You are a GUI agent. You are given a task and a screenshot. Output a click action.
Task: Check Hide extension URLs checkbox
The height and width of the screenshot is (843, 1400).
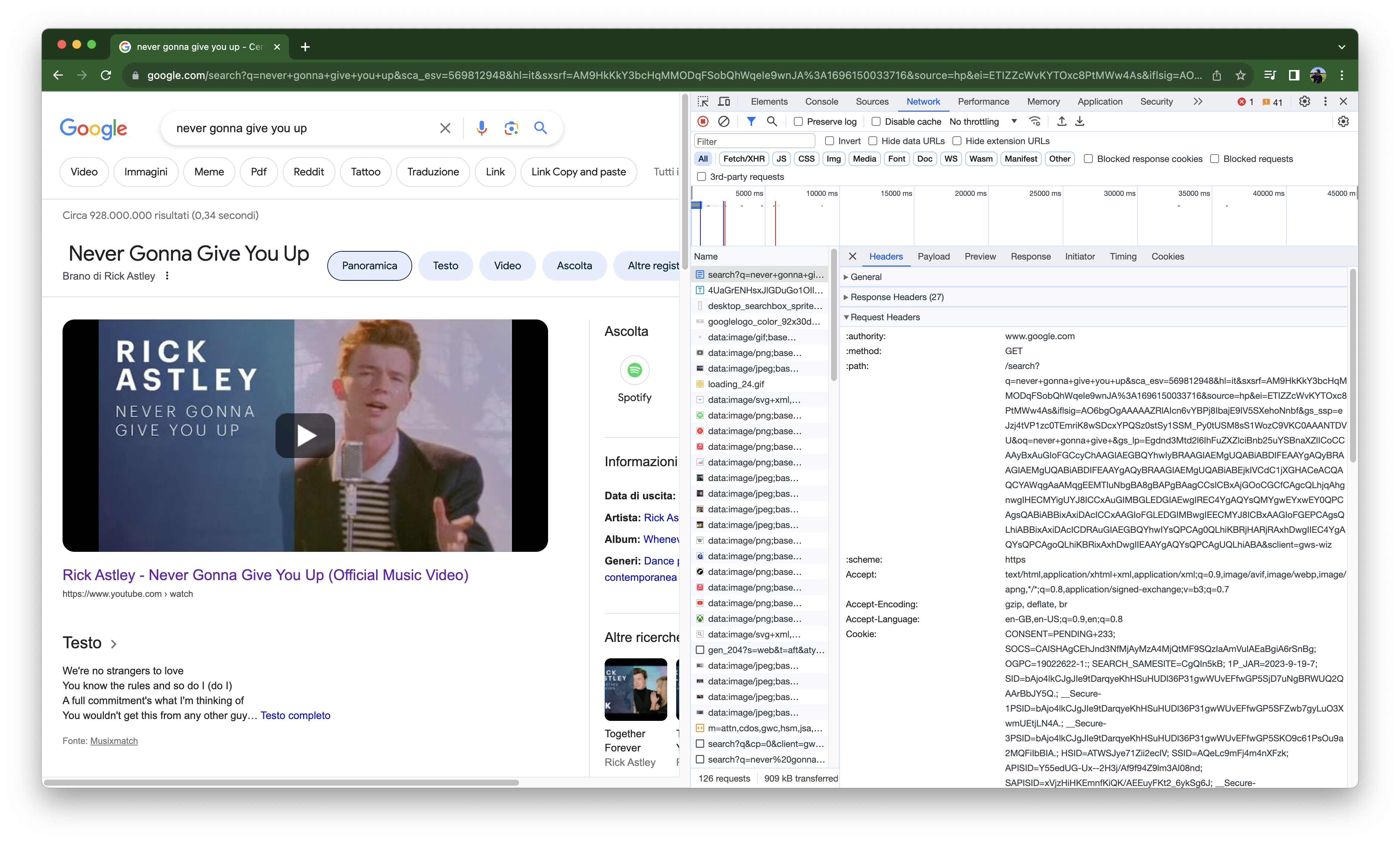click(957, 141)
